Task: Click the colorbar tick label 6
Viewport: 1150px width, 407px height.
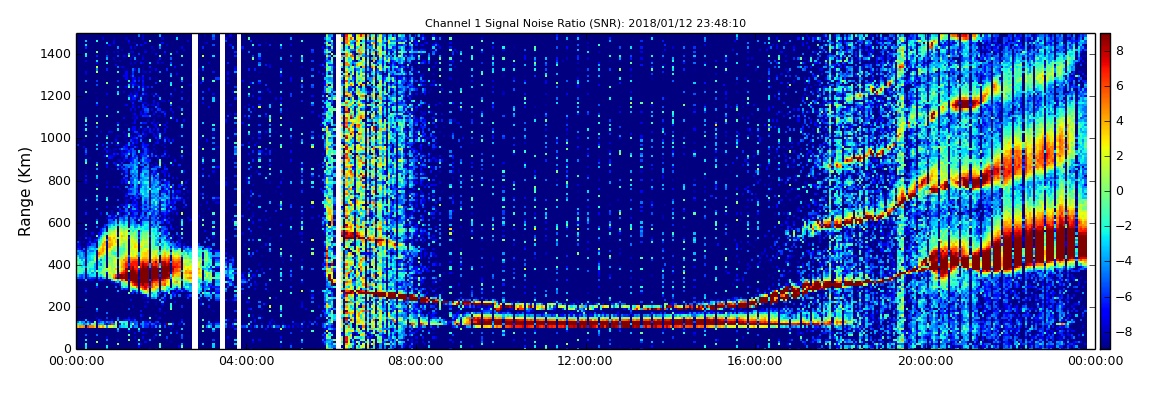Action: click(x=1120, y=86)
